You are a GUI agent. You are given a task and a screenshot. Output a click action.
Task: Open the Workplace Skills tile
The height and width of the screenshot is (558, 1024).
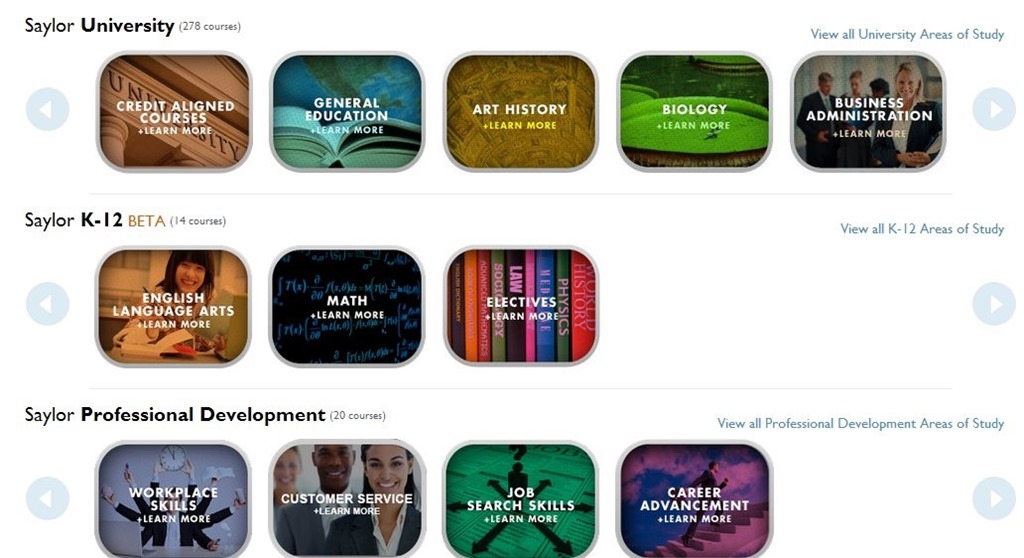pyautogui.click(x=174, y=500)
